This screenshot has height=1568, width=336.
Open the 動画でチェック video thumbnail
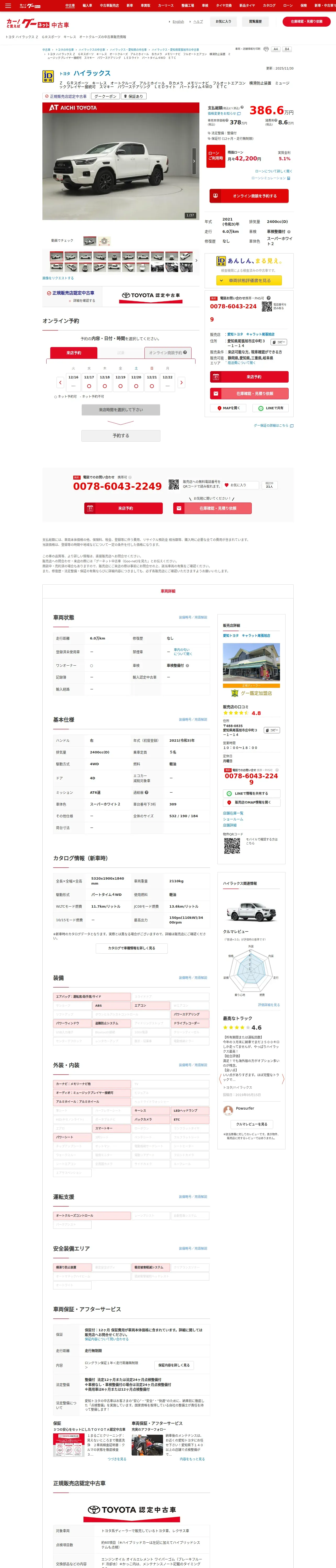click(x=90, y=241)
